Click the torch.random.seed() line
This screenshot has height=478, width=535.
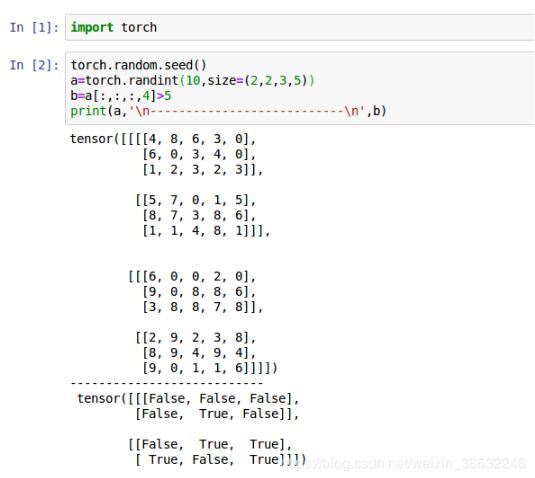[138, 65]
